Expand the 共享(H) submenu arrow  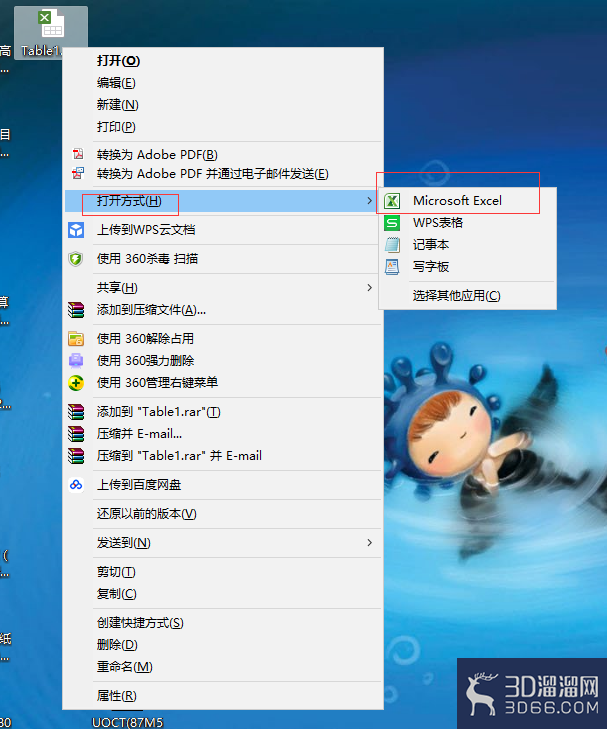click(369, 287)
